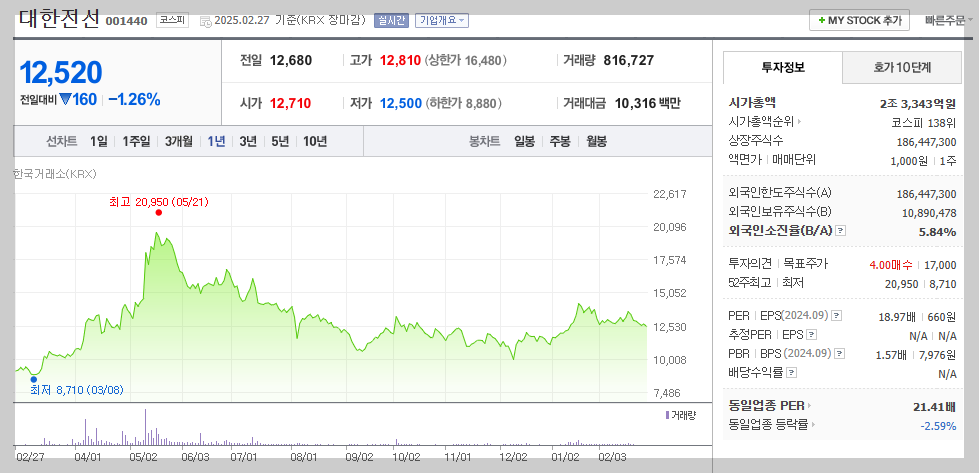Switch to the 투자정보 tab
Screen dimensions: 979x473
783,68
